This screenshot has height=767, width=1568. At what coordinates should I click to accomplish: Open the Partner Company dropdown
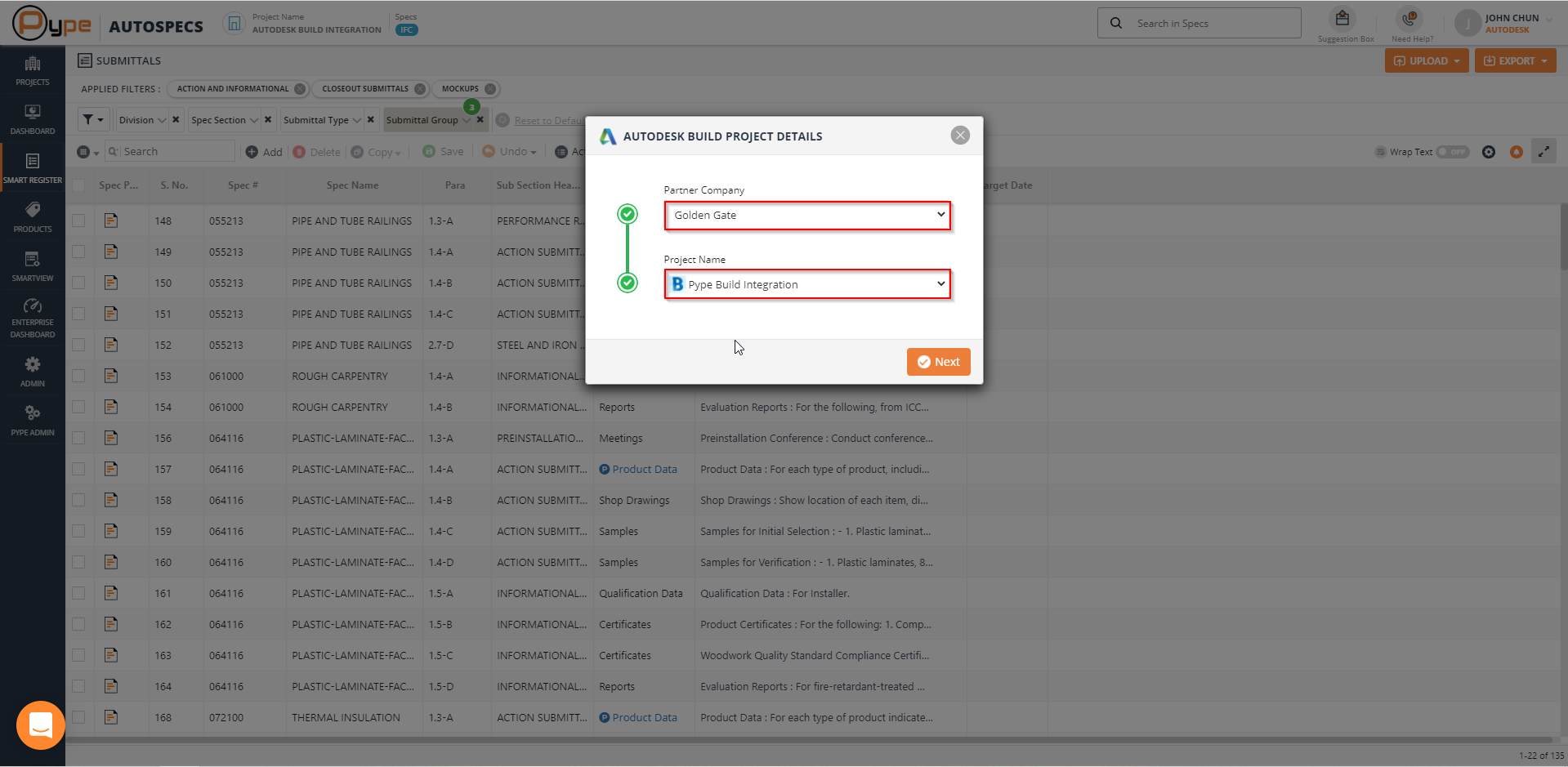pyautogui.click(x=807, y=216)
